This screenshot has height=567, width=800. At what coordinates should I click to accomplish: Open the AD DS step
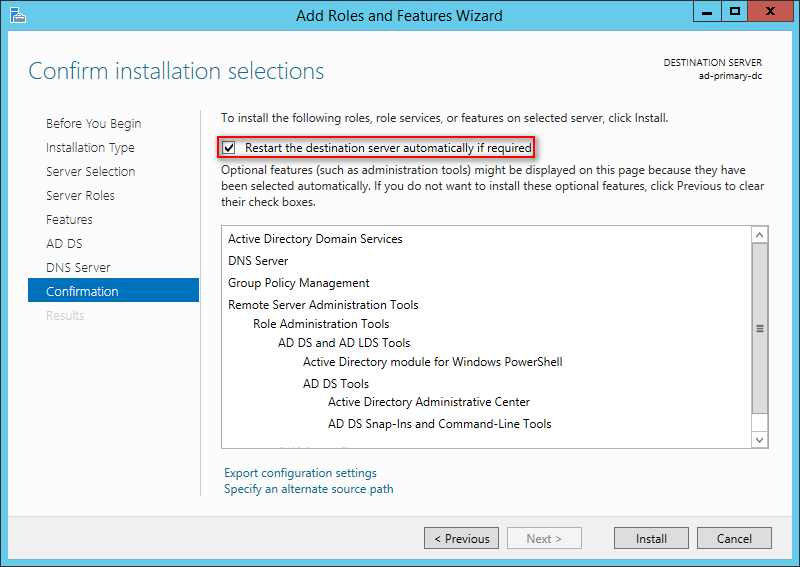click(64, 243)
